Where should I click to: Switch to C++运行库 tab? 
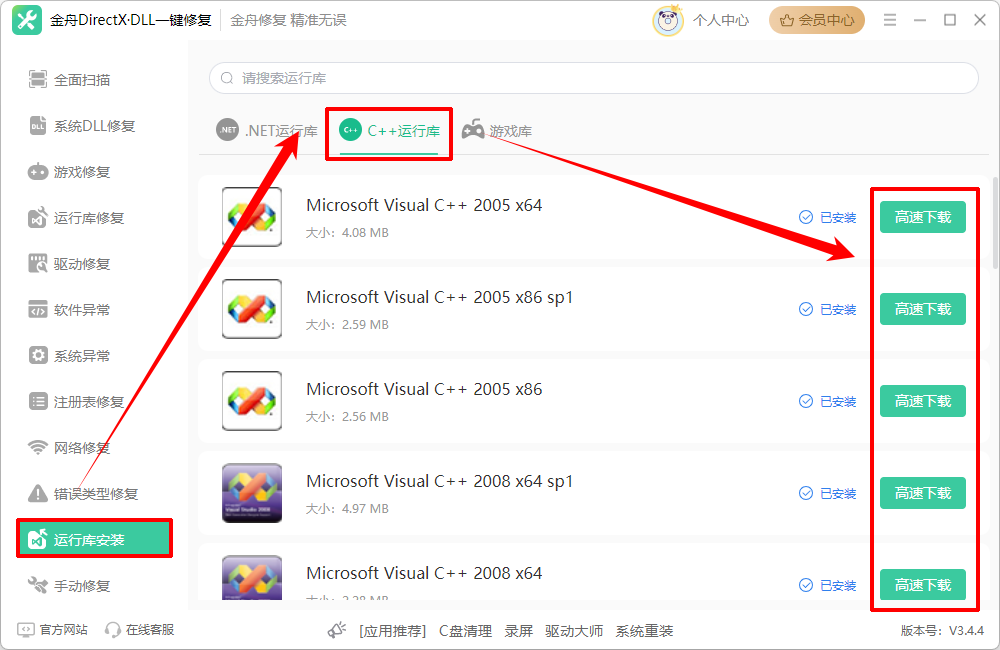click(x=389, y=131)
